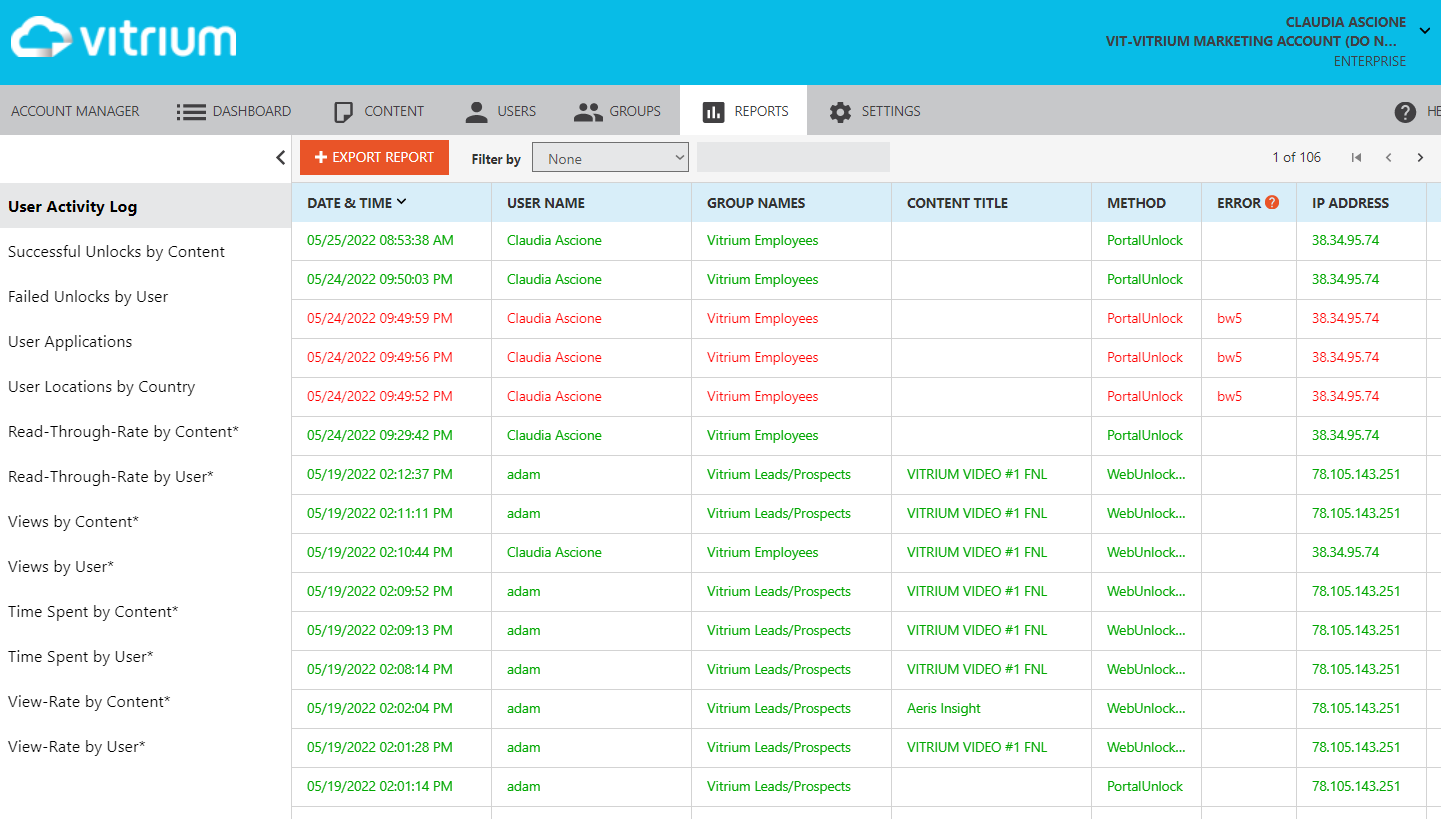This screenshot has width=1441, height=819.
Task: Click the IP Address column header
Action: 1350,203
